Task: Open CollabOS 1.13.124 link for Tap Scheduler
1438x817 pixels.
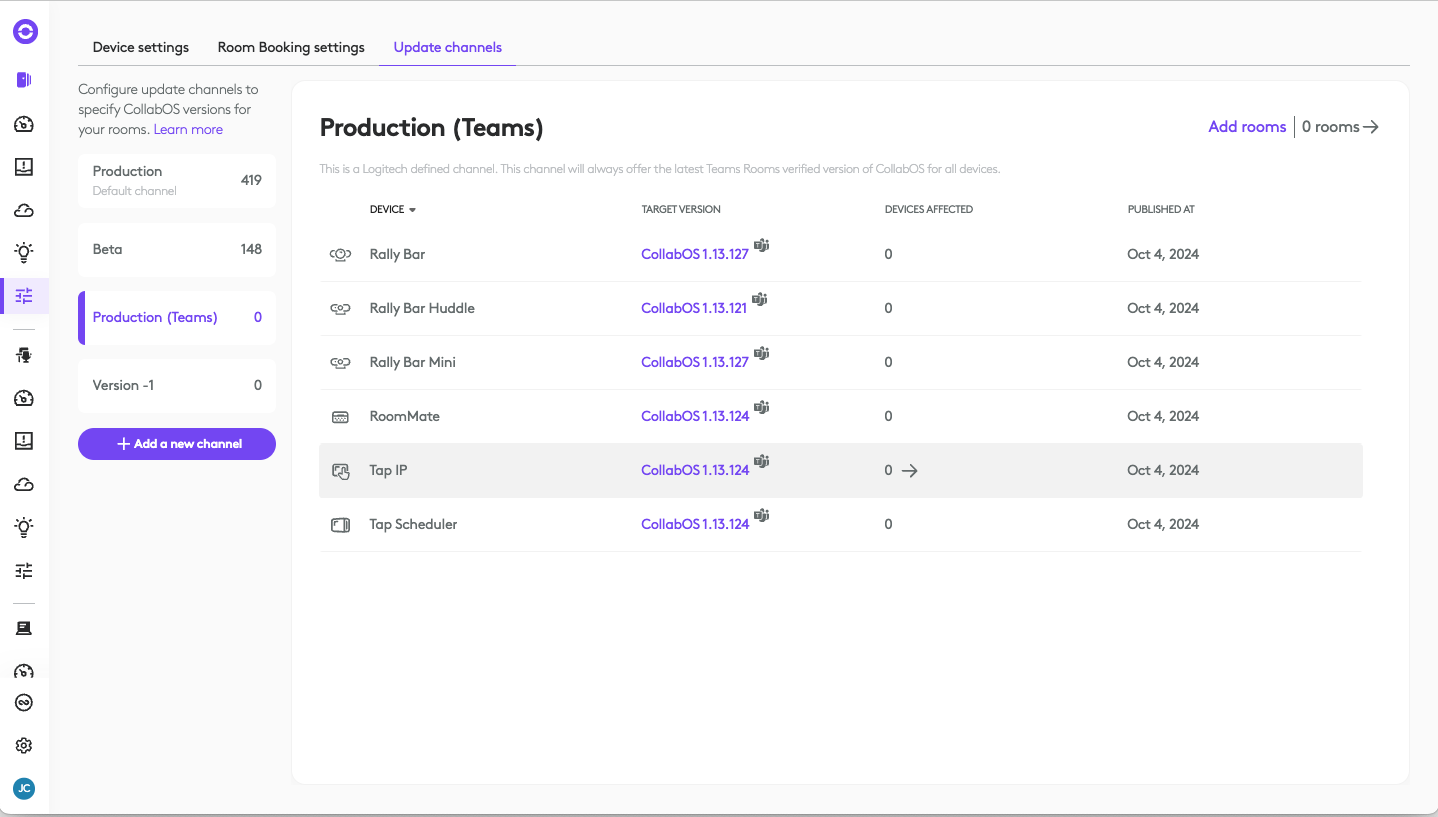Action: click(695, 524)
